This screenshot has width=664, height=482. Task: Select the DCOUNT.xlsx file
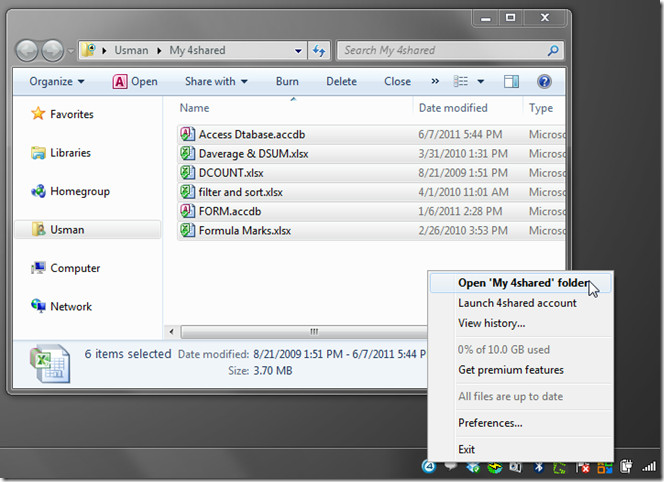click(231, 173)
